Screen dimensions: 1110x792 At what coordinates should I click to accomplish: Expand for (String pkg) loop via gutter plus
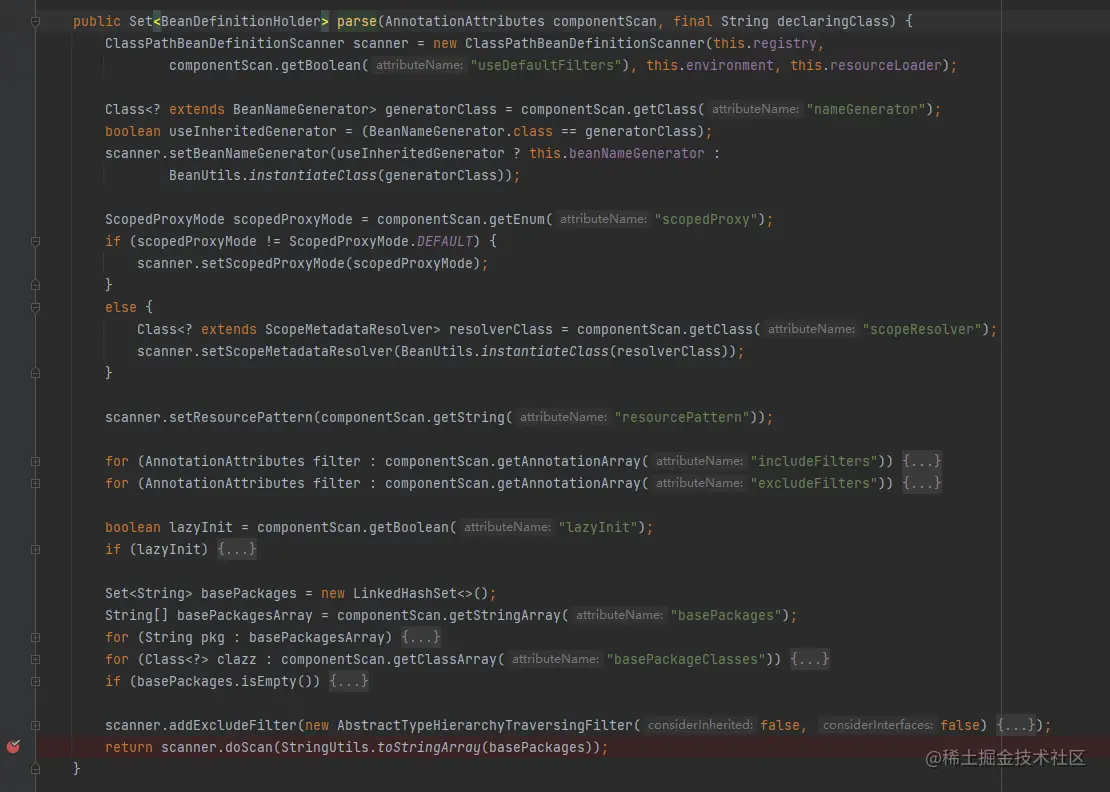point(35,637)
